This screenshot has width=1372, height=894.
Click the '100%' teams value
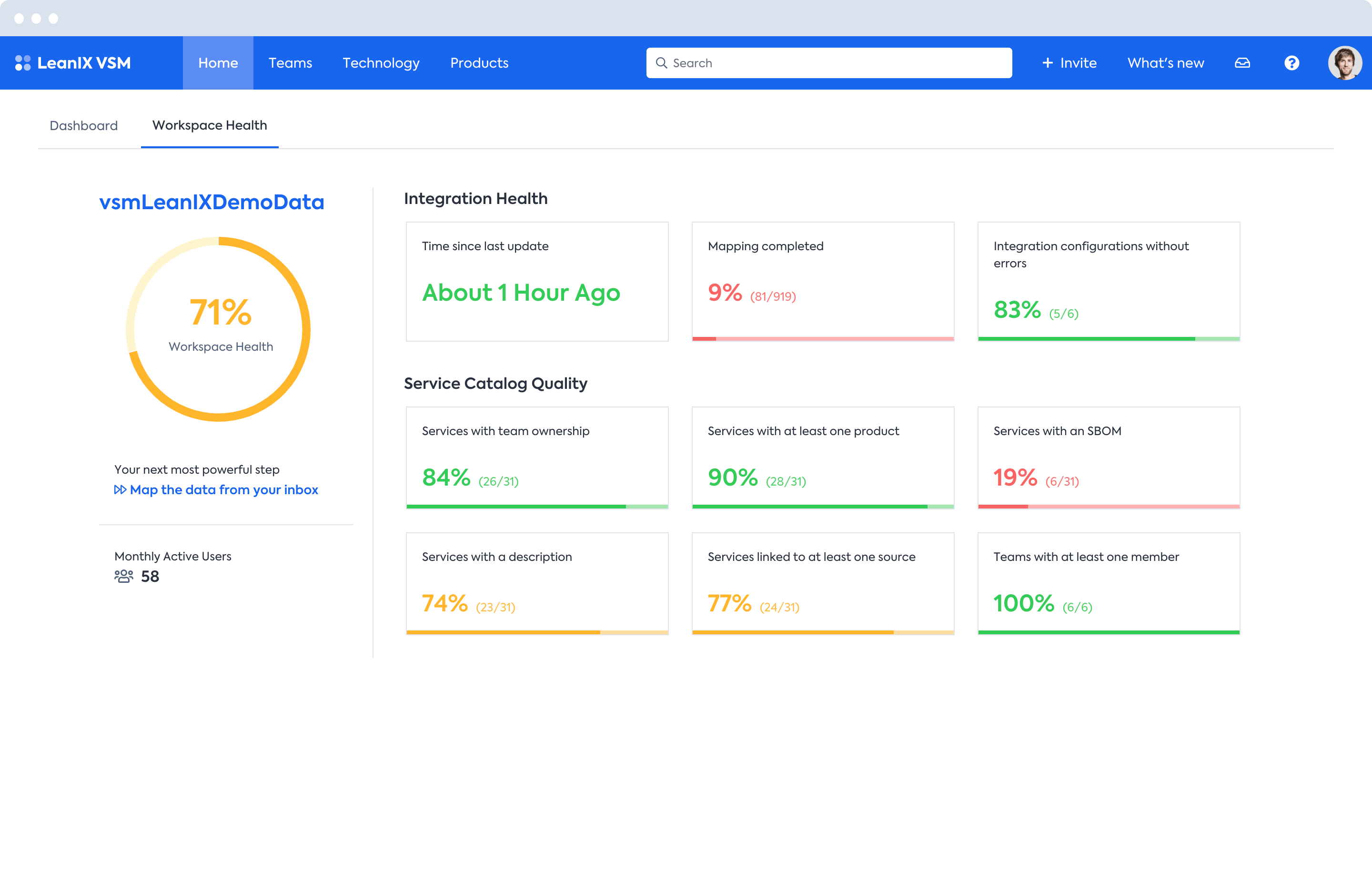(1024, 603)
